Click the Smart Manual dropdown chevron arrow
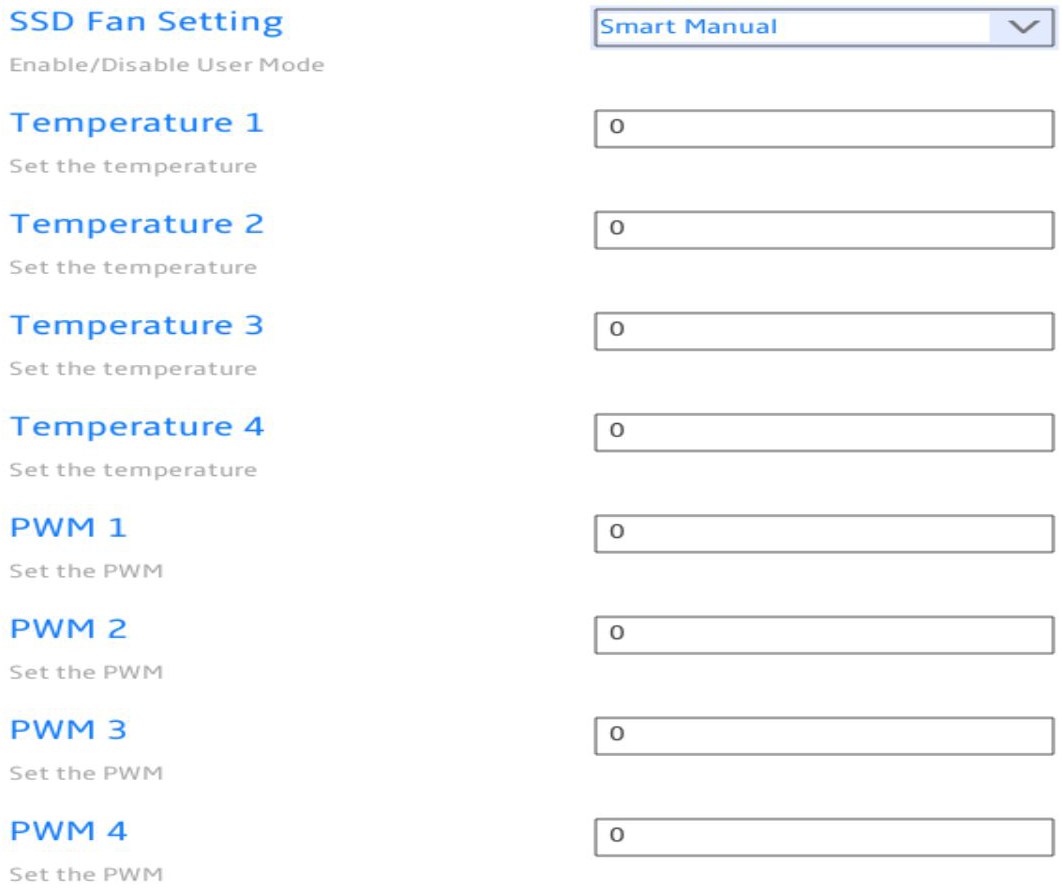Image resolution: width=1062 pixels, height=891 pixels. coord(1023,27)
